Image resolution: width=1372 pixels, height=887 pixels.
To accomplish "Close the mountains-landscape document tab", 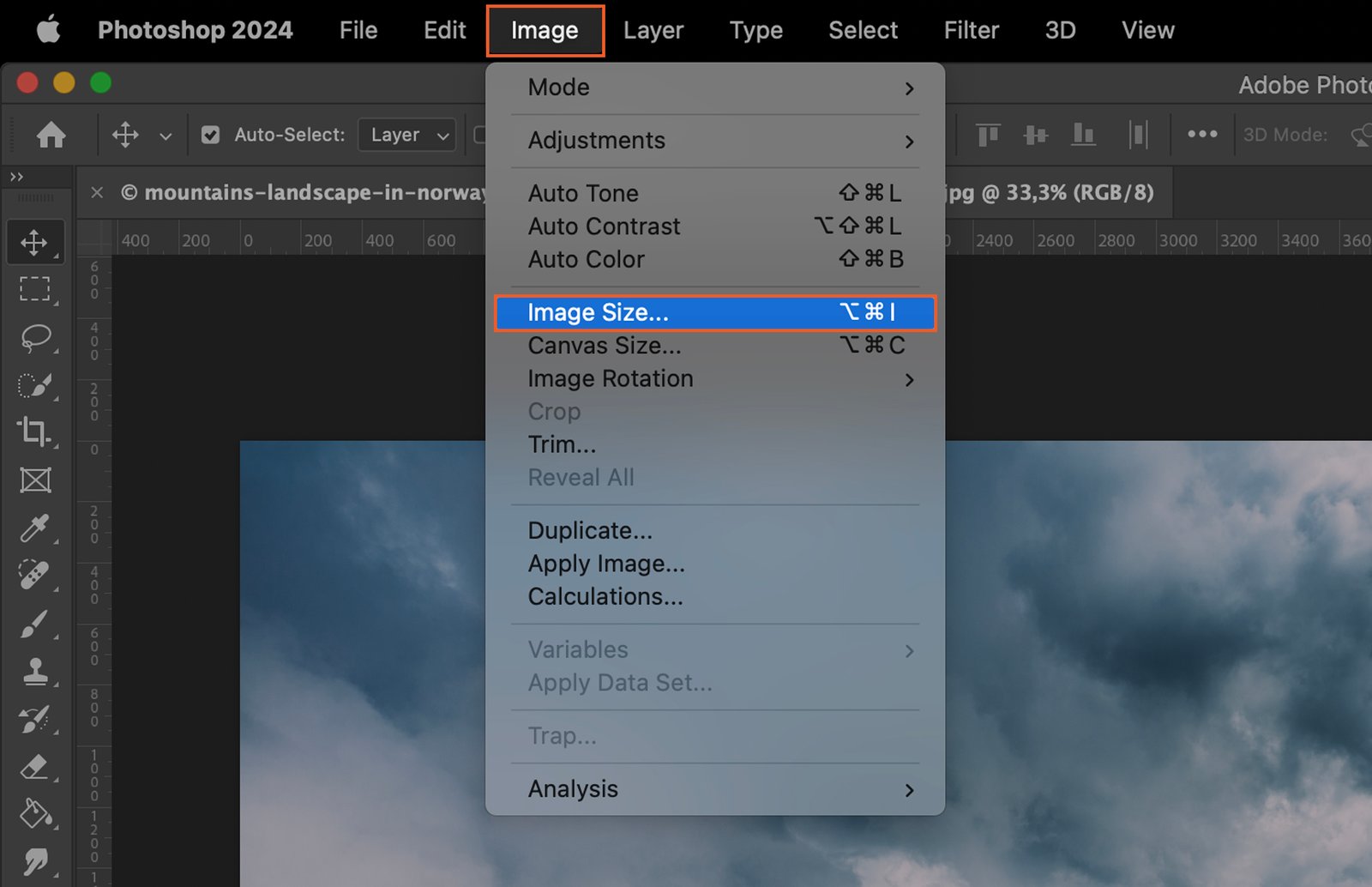I will pos(97,192).
